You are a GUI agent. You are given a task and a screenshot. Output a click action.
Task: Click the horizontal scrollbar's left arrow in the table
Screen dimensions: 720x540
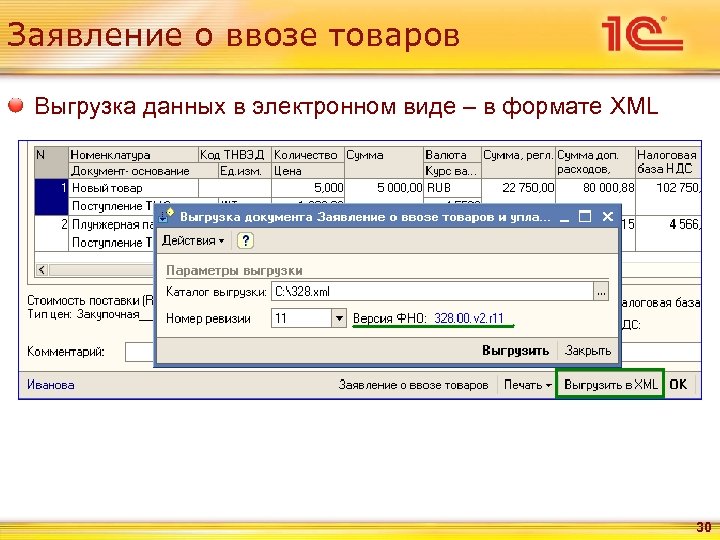pyautogui.click(x=42, y=270)
